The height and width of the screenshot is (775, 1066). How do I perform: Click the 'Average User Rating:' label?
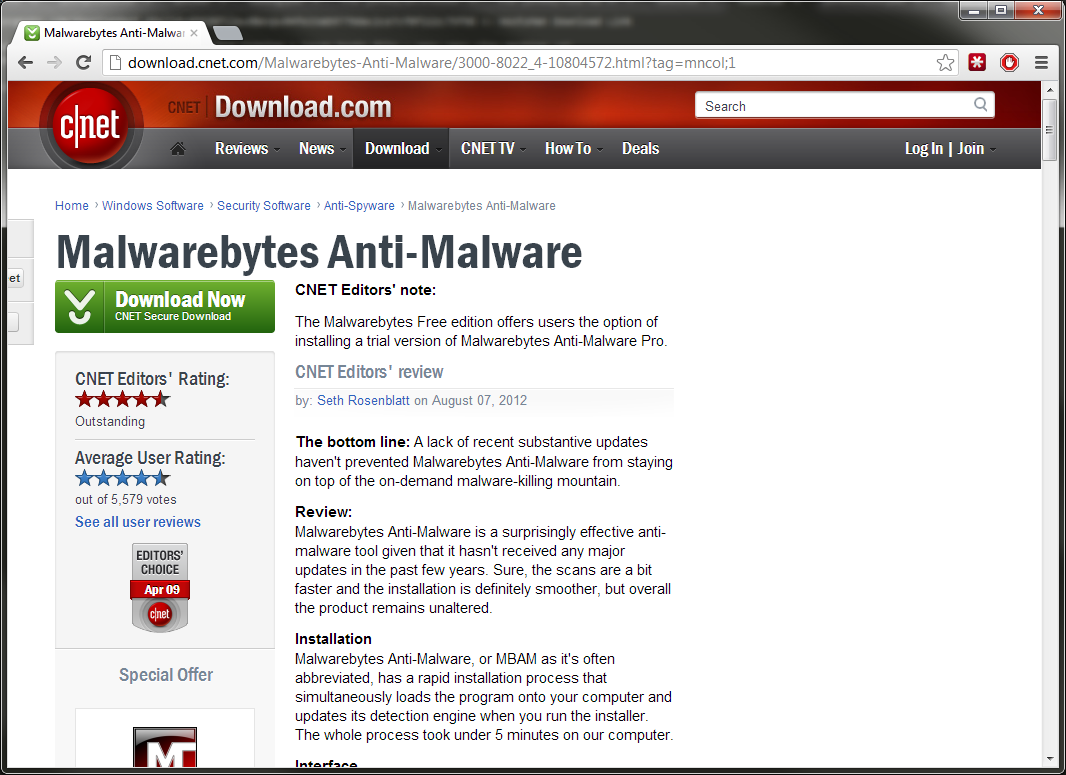click(x=150, y=458)
